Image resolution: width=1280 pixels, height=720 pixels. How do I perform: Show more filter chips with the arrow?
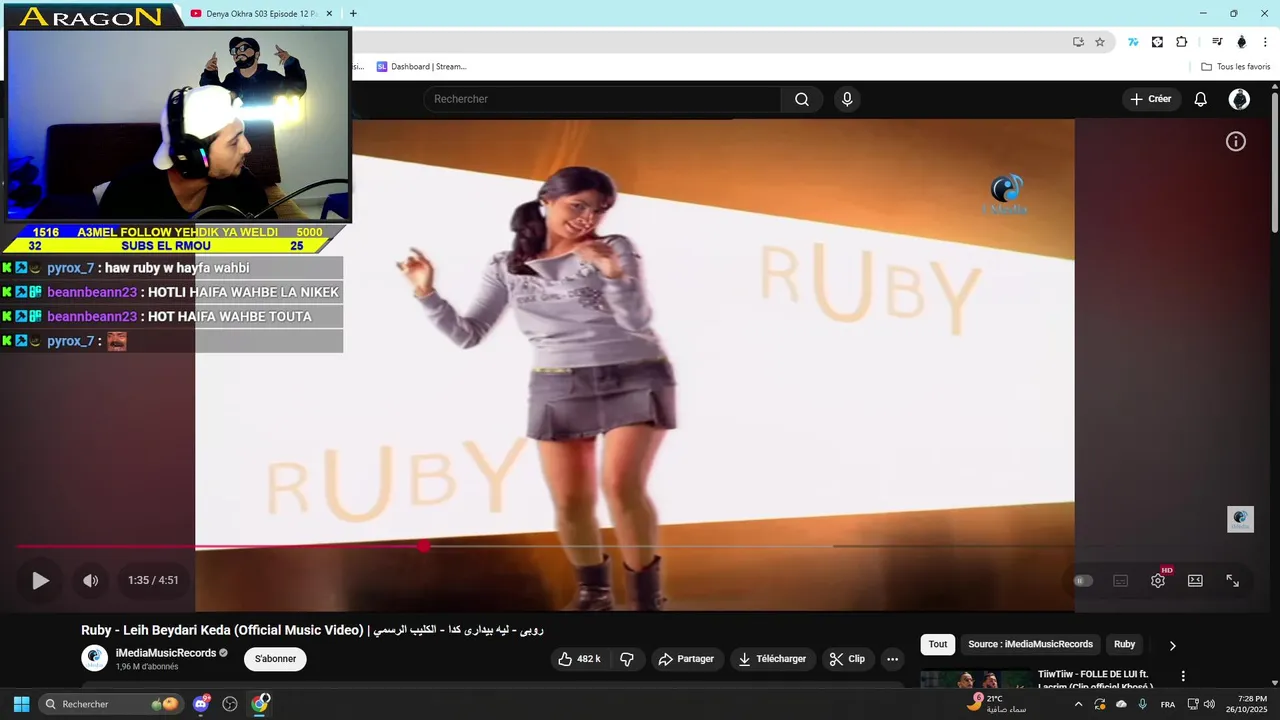point(1172,645)
